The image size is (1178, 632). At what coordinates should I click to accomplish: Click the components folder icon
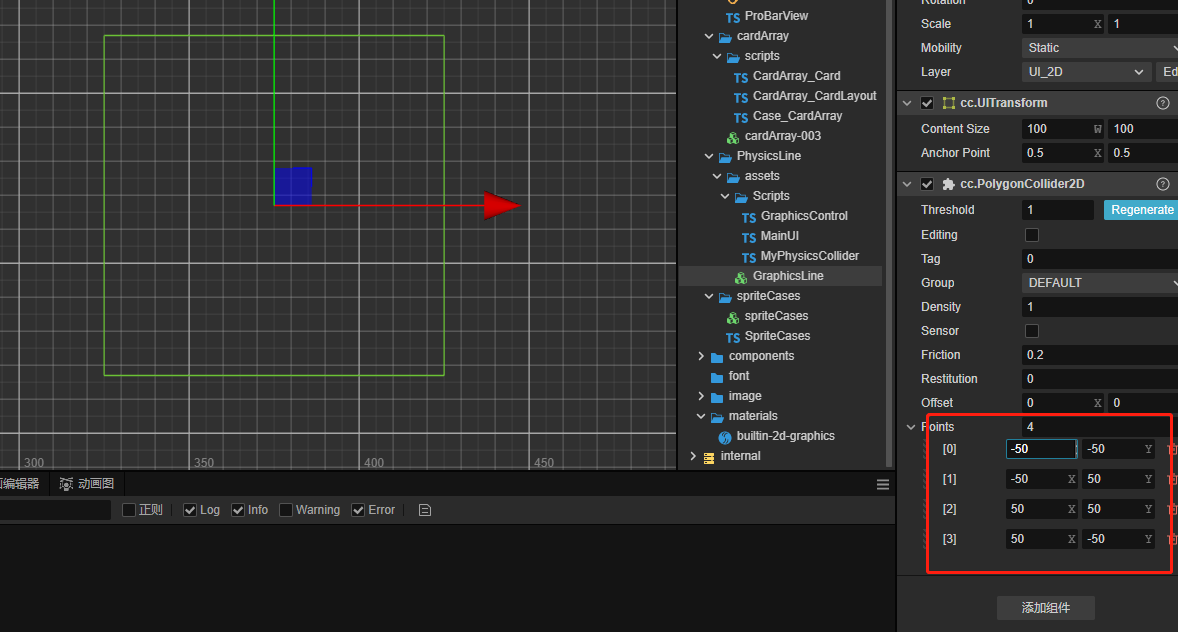tap(717, 357)
